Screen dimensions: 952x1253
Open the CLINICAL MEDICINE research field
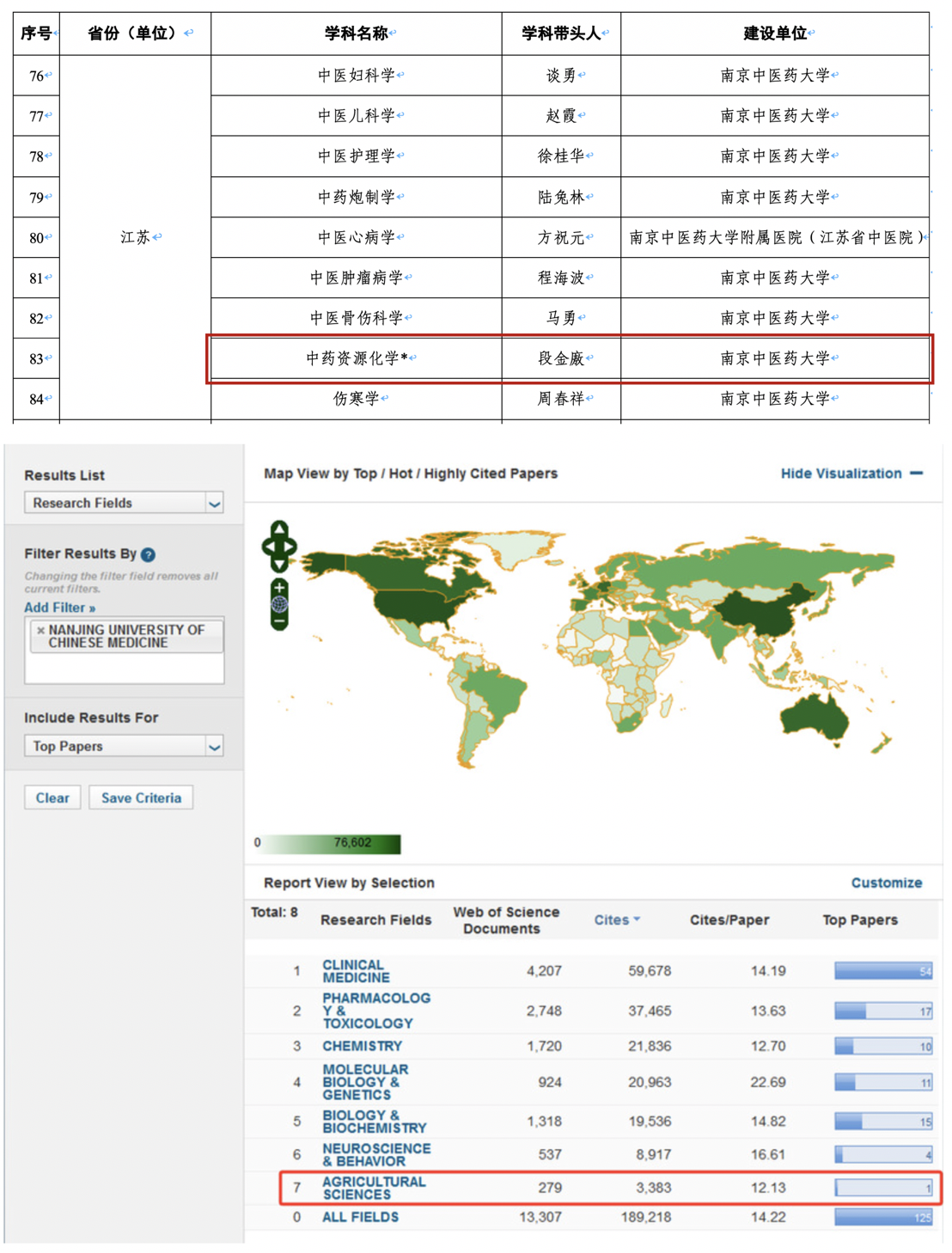355,971
